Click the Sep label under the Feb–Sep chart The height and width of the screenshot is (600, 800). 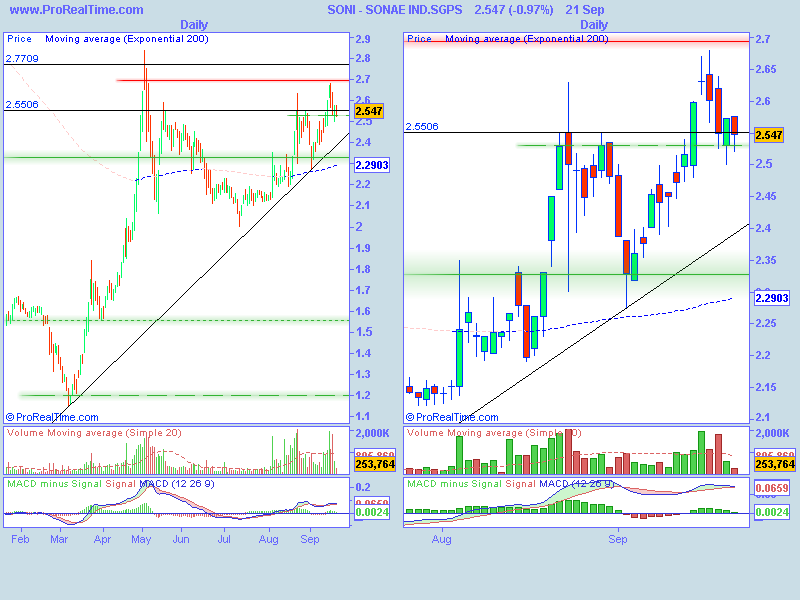(310, 539)
